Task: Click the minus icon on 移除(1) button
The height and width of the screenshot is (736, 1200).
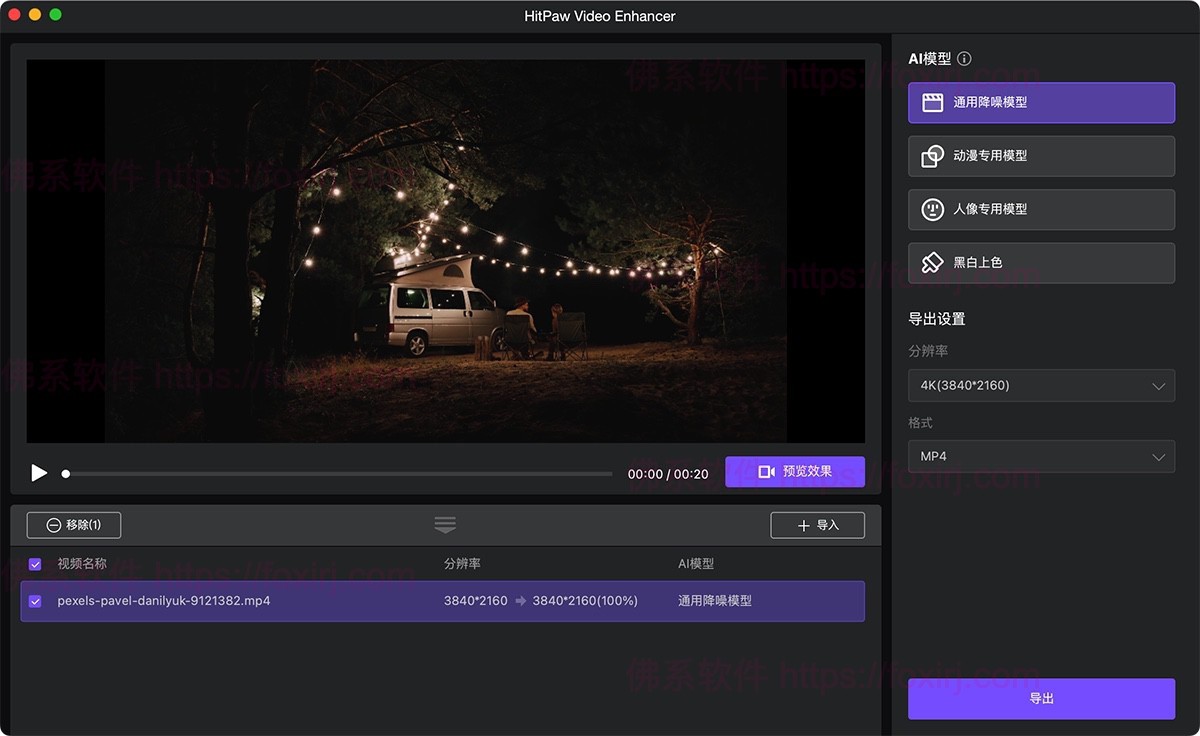Action: point(53,524)
